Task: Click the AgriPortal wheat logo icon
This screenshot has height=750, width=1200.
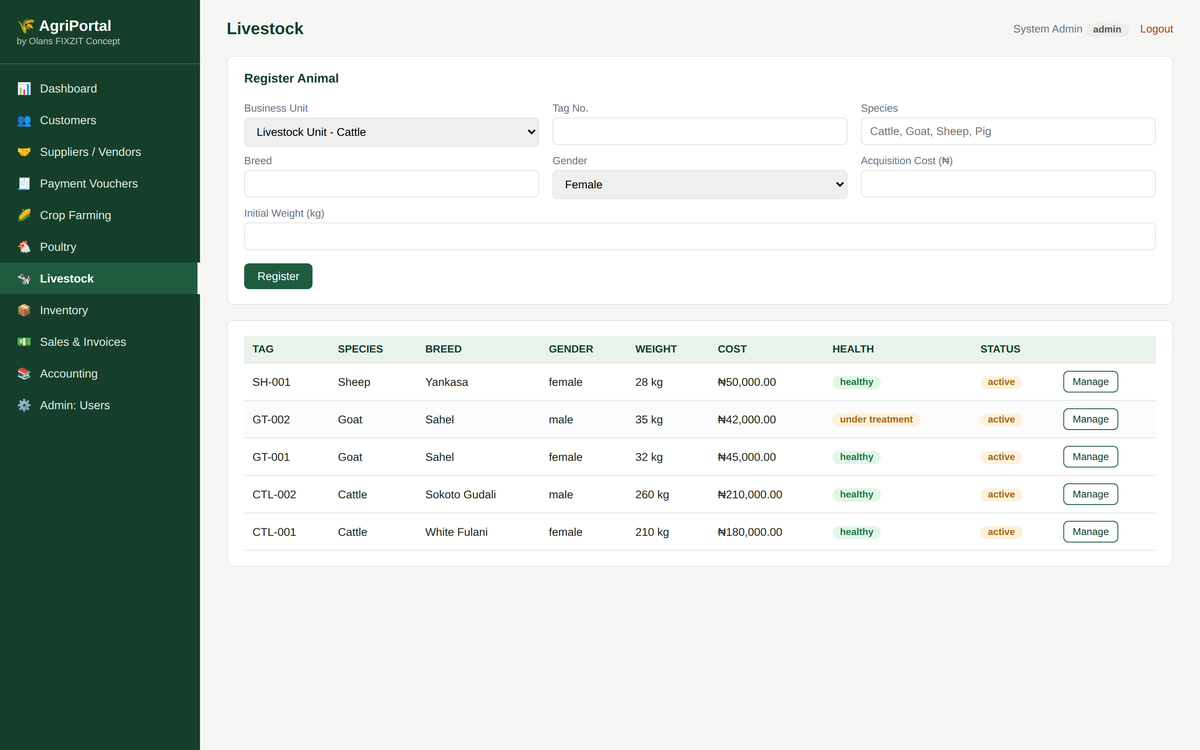Action: [26, 26]
